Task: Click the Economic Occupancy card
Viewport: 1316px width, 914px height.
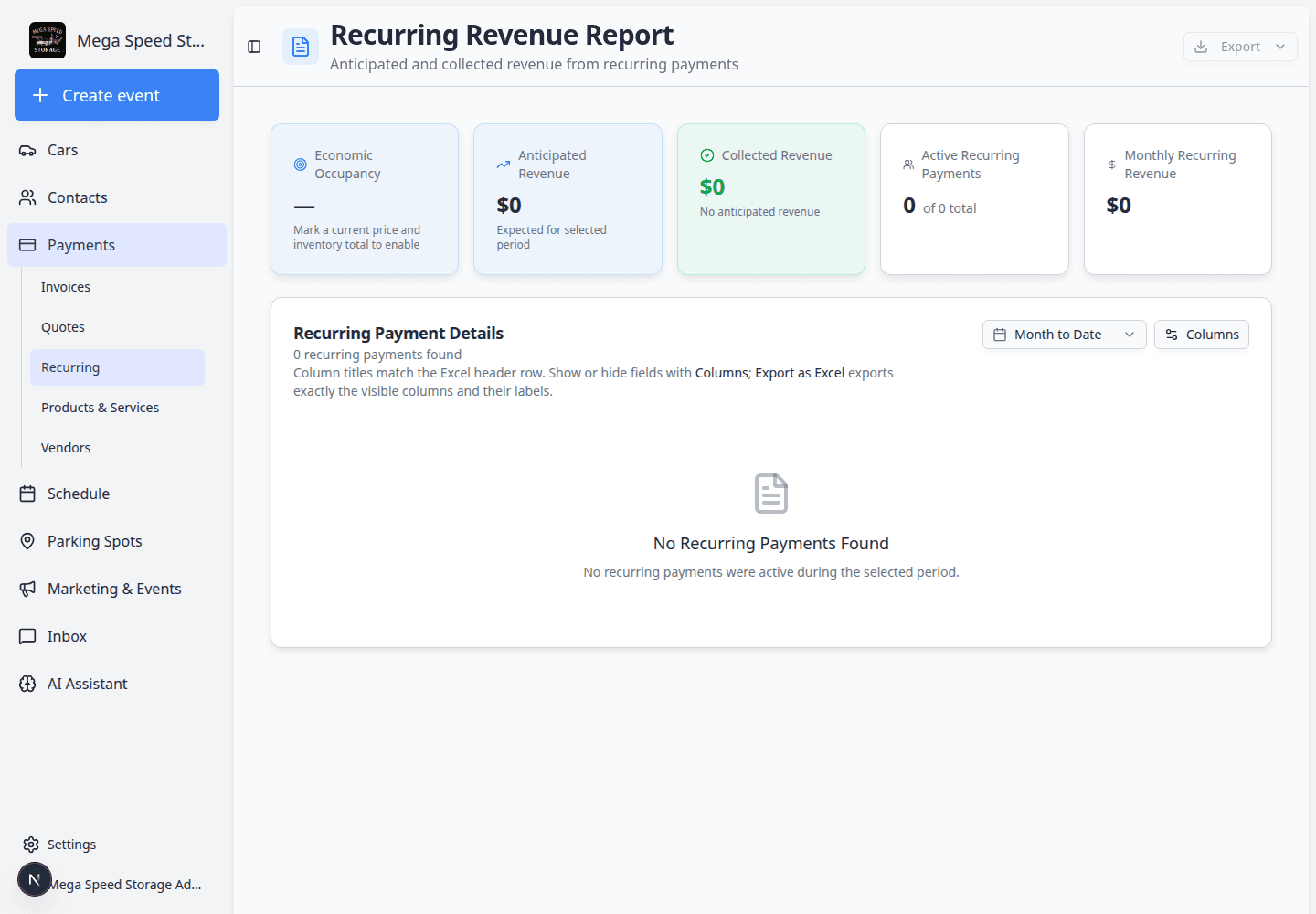Action: coord(365,199)
